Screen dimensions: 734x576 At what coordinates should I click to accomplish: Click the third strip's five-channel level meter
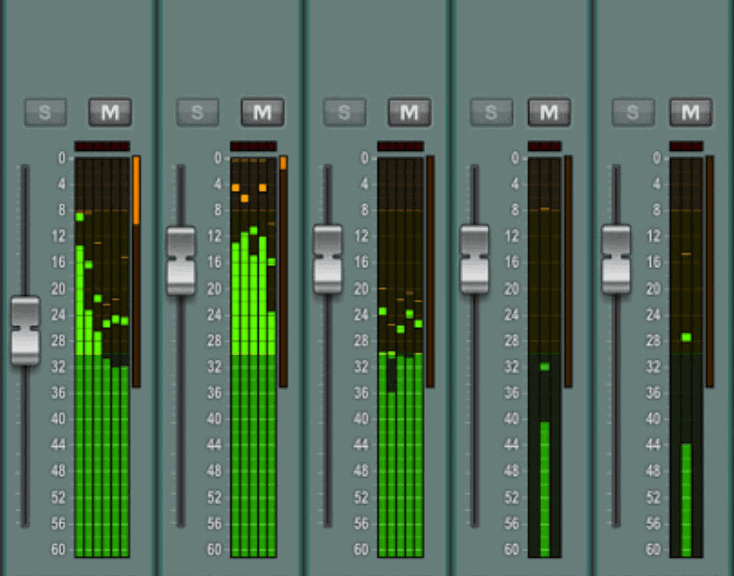[x=401, y=357]
